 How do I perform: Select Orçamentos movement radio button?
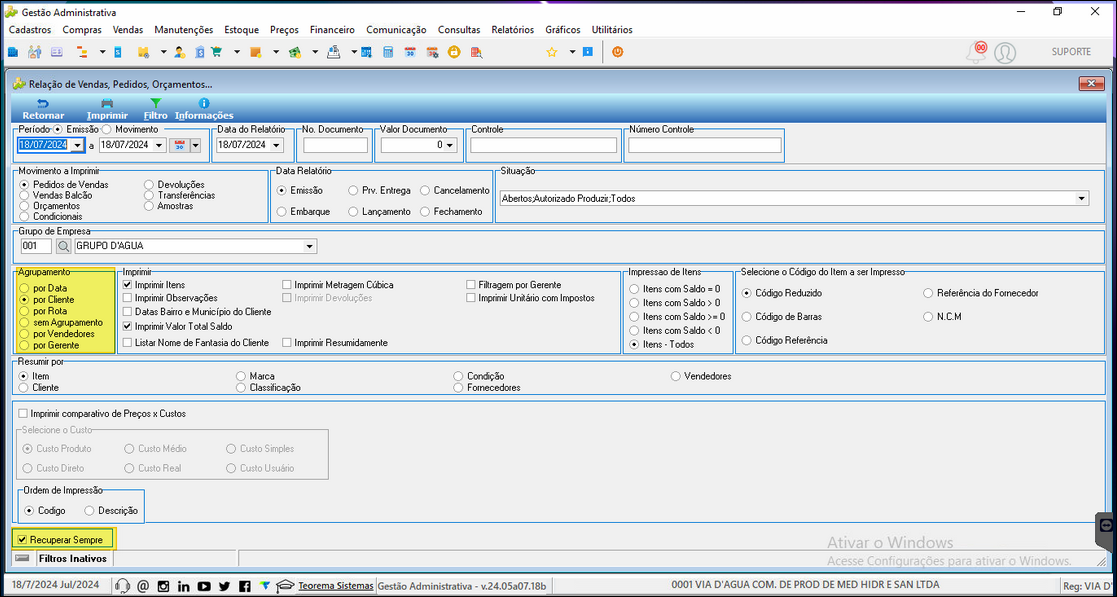[x=26, y=206]
